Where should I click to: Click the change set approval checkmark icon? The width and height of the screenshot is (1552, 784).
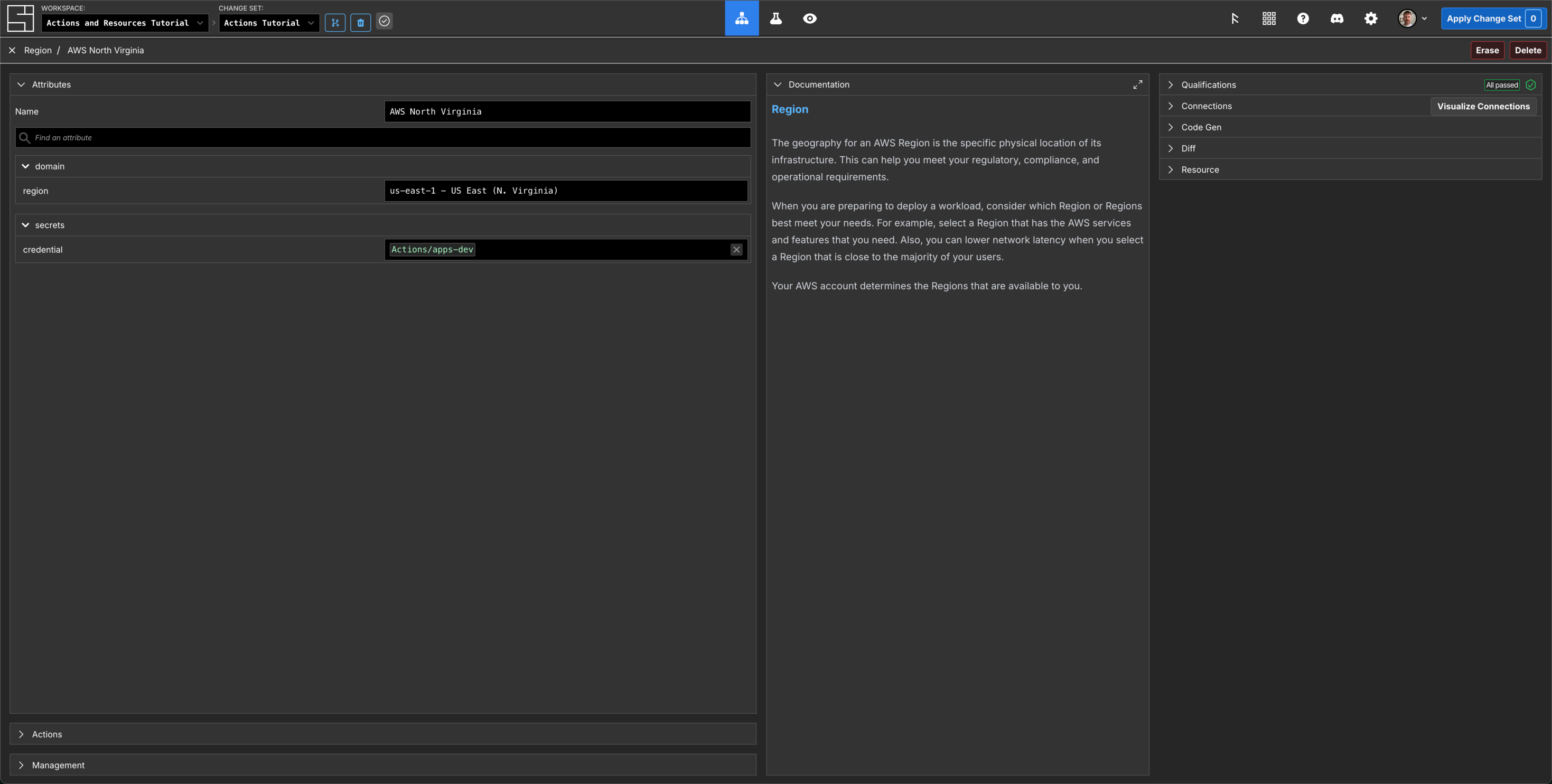click(x=385, y=21)
